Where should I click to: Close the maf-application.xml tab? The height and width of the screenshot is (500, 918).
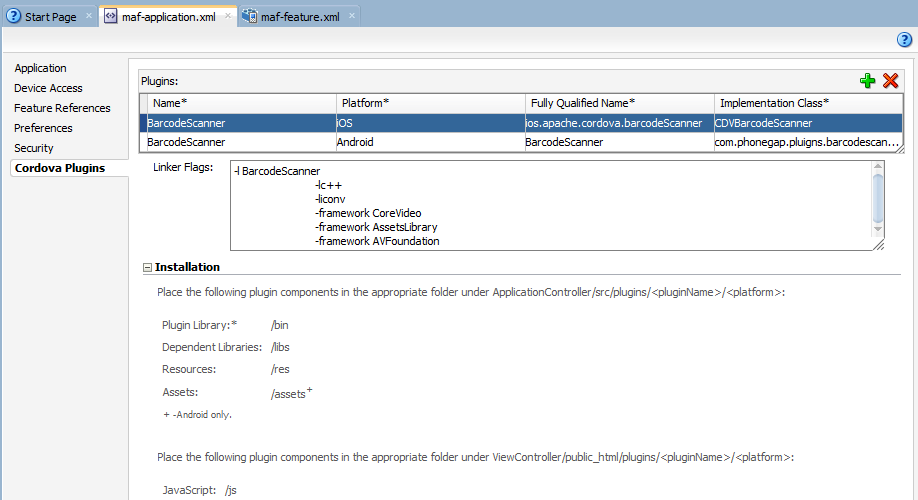pyautogui.click(x=228, y=16)
